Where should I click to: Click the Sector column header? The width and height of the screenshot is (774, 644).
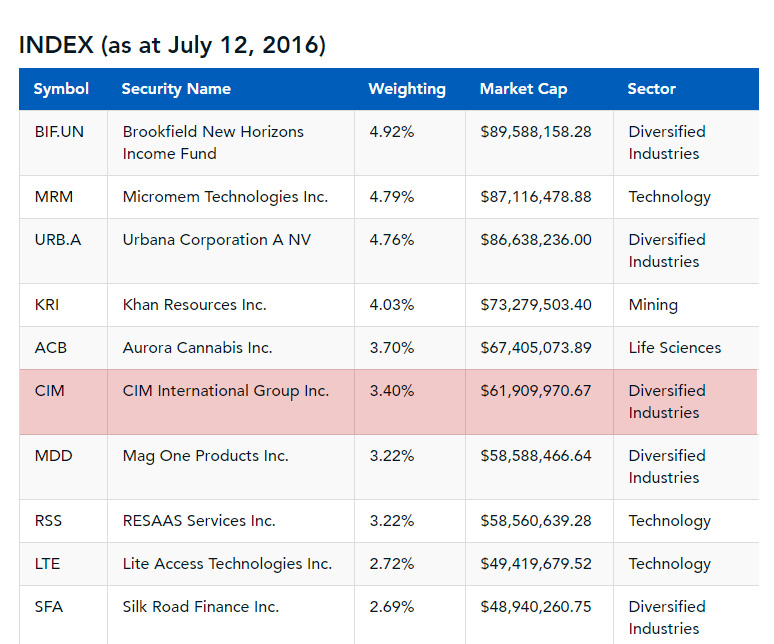(652, 89)
